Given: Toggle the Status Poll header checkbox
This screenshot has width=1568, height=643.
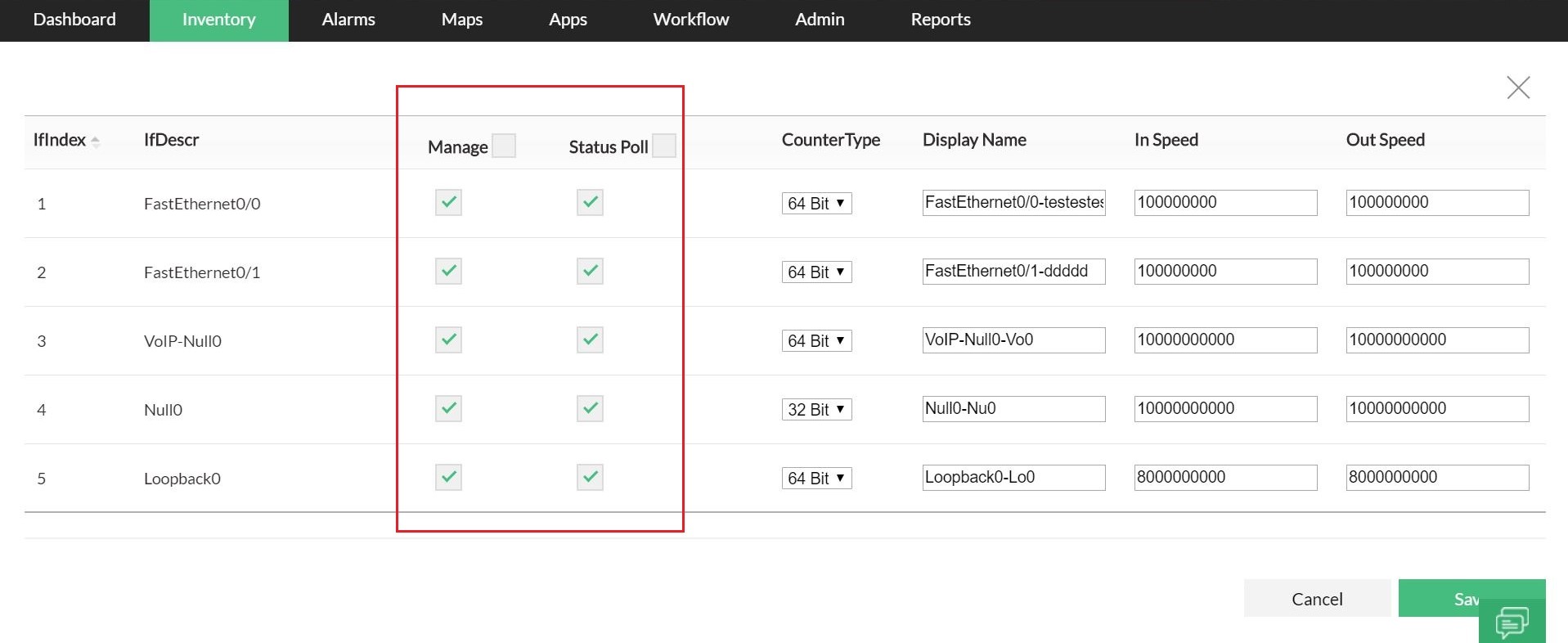Looking at the screenshot, I should click(x=664, y=146).
